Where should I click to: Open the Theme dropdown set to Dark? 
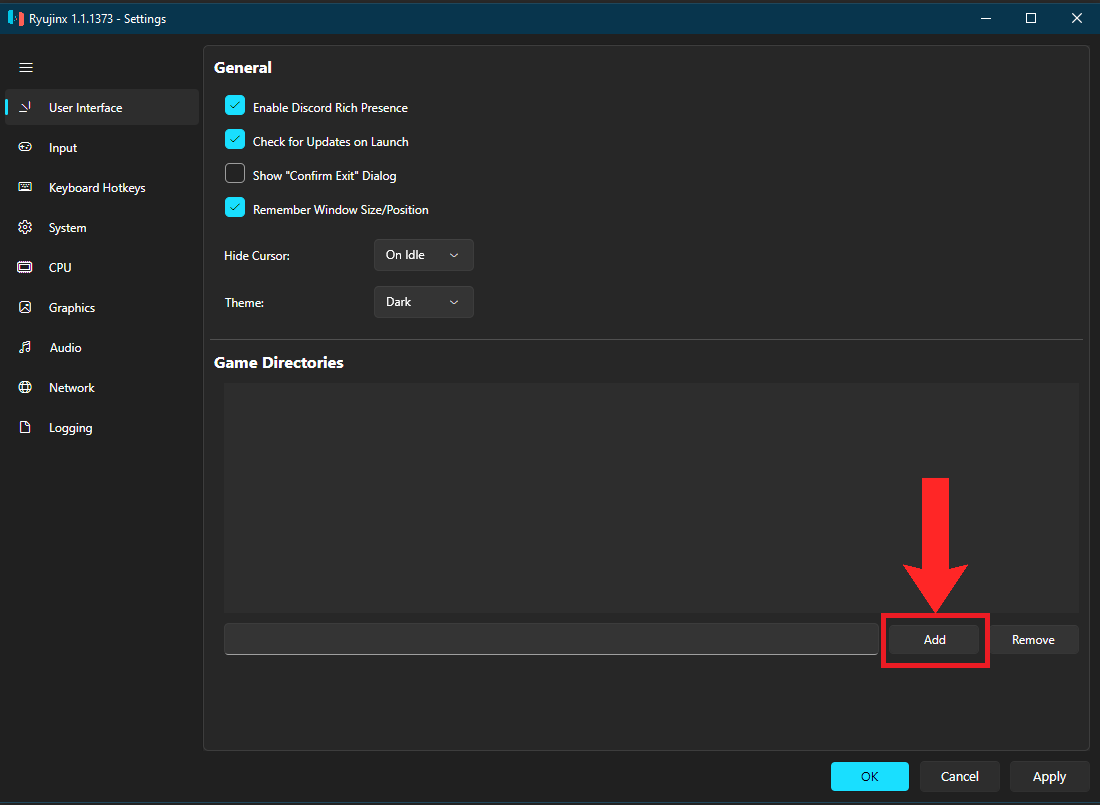pos(424,302)
